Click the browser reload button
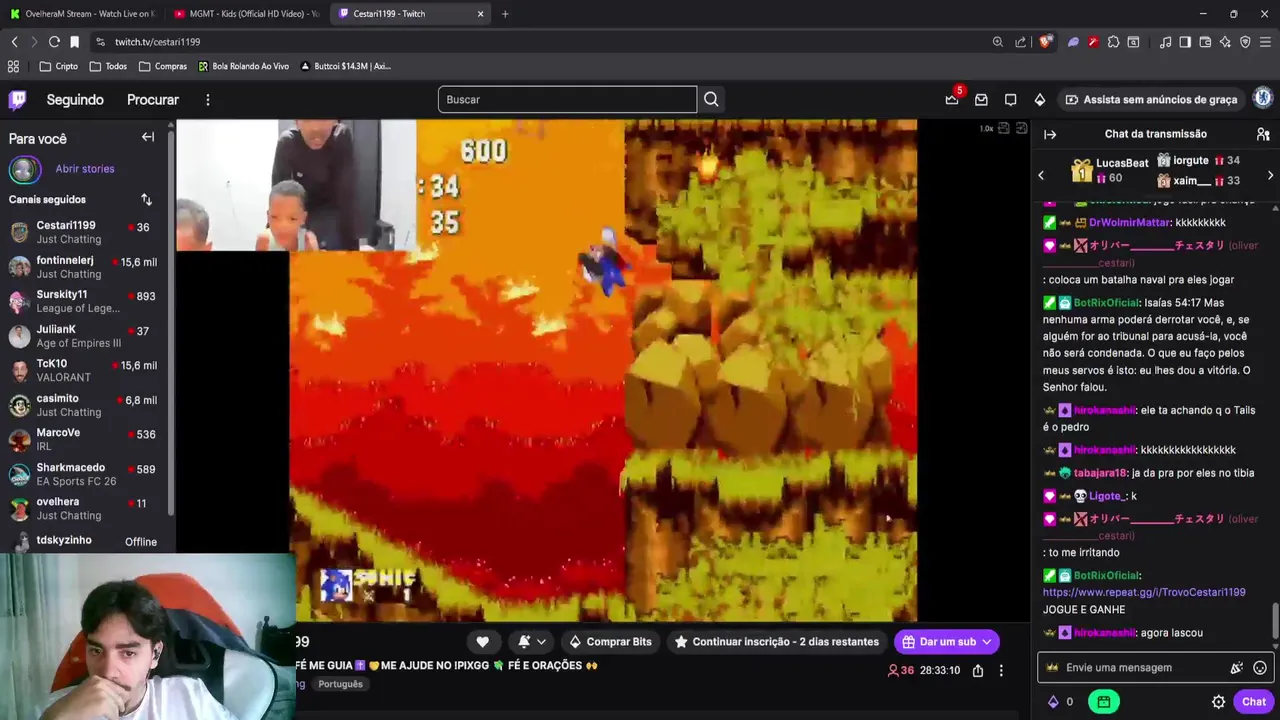1280x720 pixels. click(54, 42)
